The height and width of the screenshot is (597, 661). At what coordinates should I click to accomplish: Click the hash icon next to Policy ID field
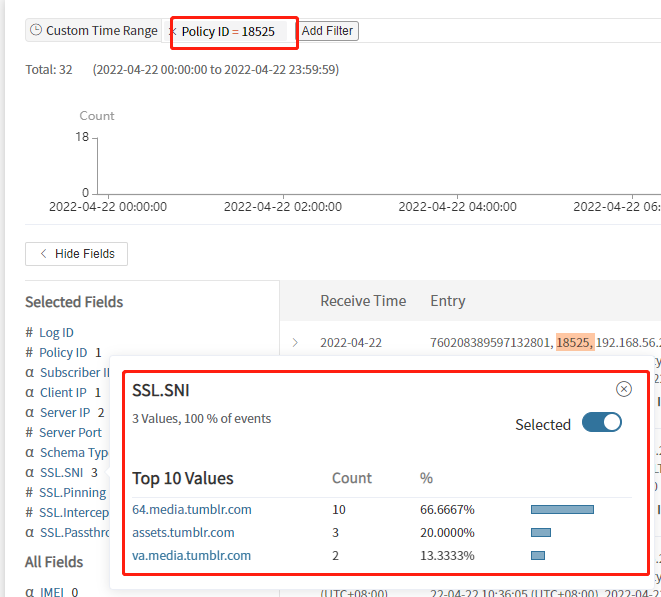click(29, 352)
